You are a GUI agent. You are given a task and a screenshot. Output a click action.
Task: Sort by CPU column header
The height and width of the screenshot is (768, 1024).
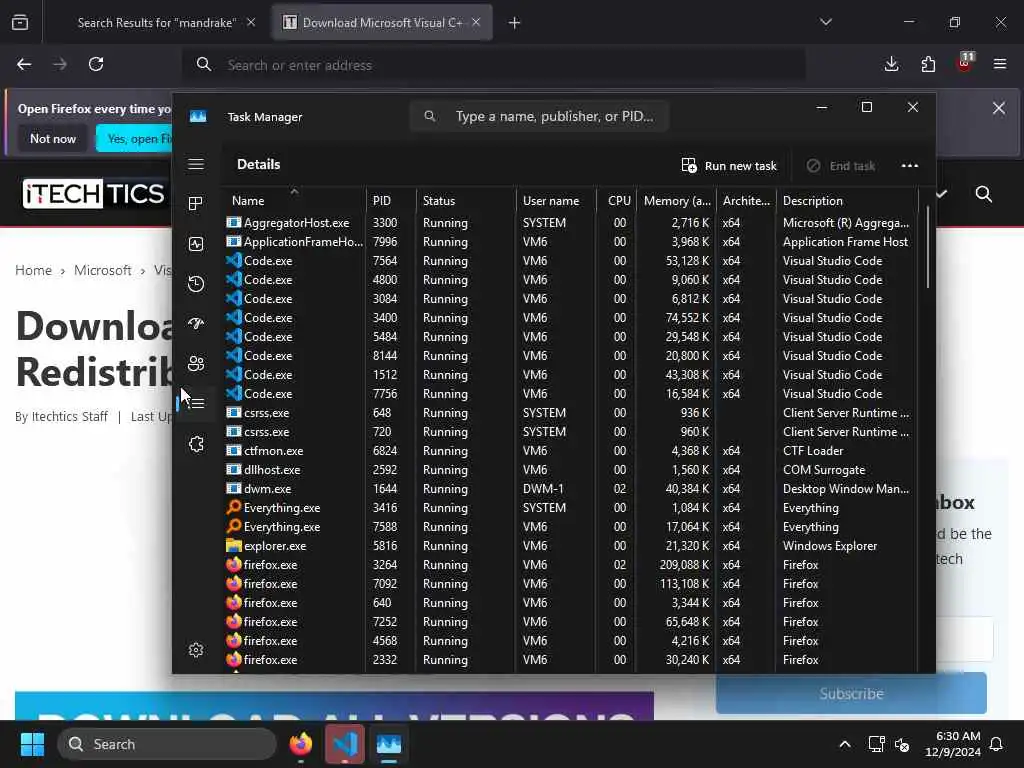(616, 200)
